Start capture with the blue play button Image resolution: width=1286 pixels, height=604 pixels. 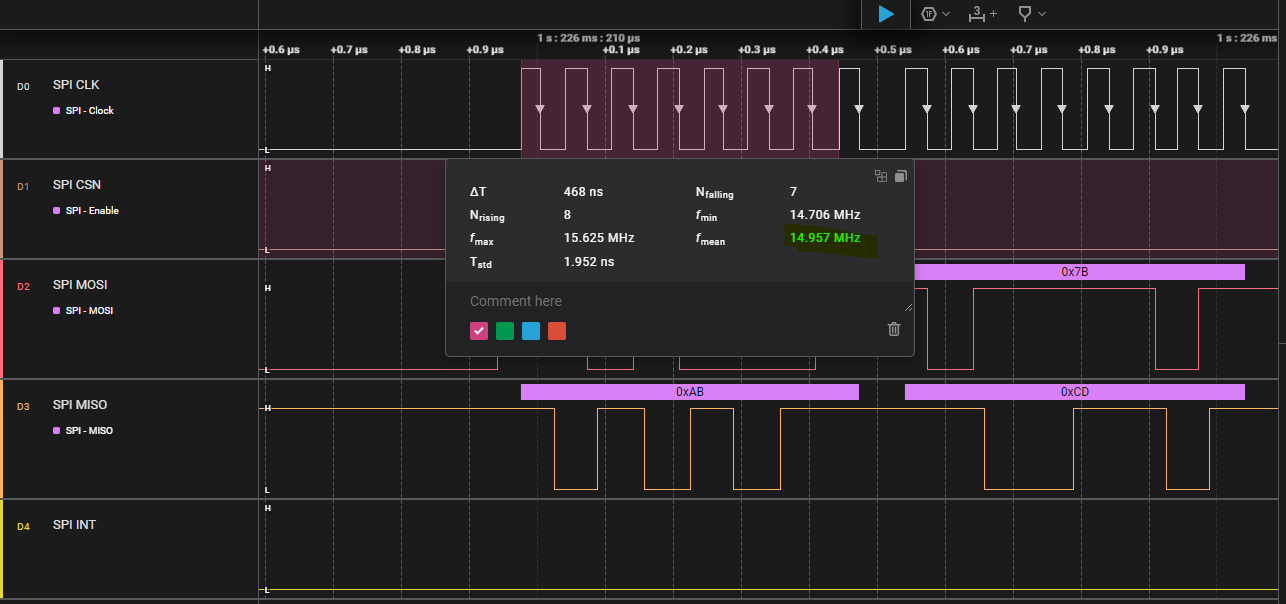click(x=885, y=14)
